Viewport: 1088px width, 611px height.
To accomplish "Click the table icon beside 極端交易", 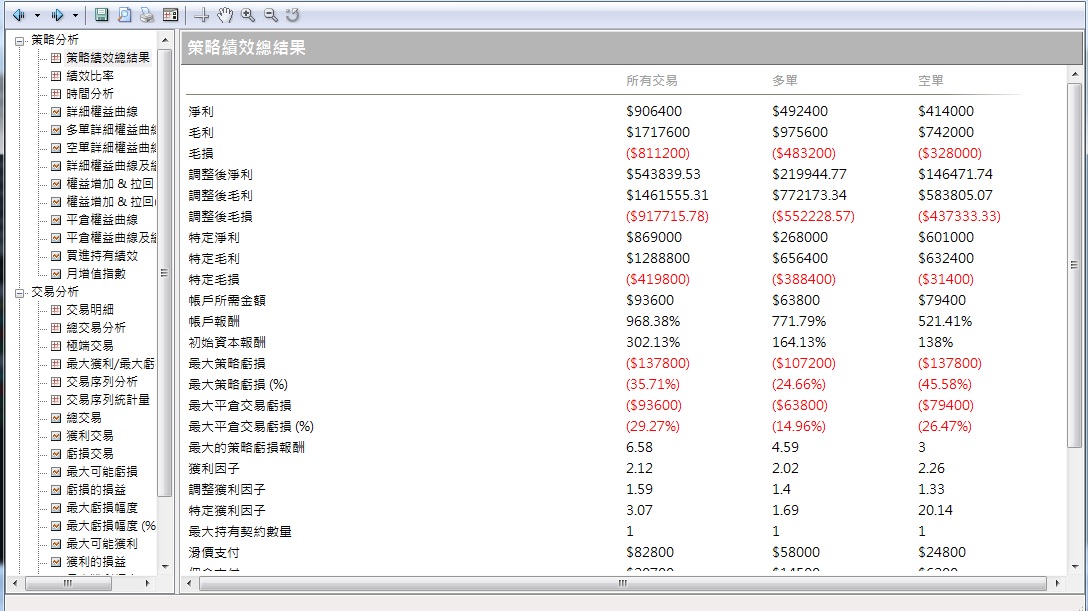I will coord(56,345).
